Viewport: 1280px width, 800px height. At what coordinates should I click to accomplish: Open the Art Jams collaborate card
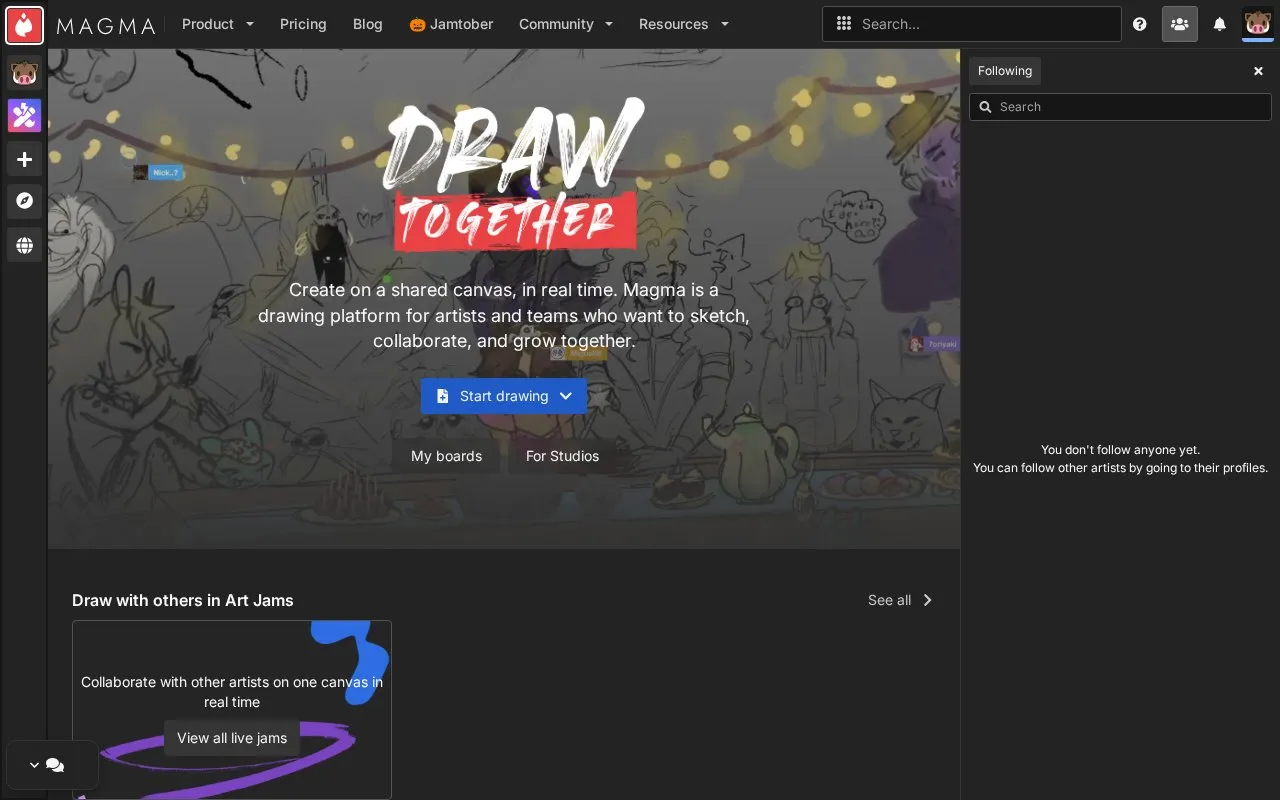[232, 710]
